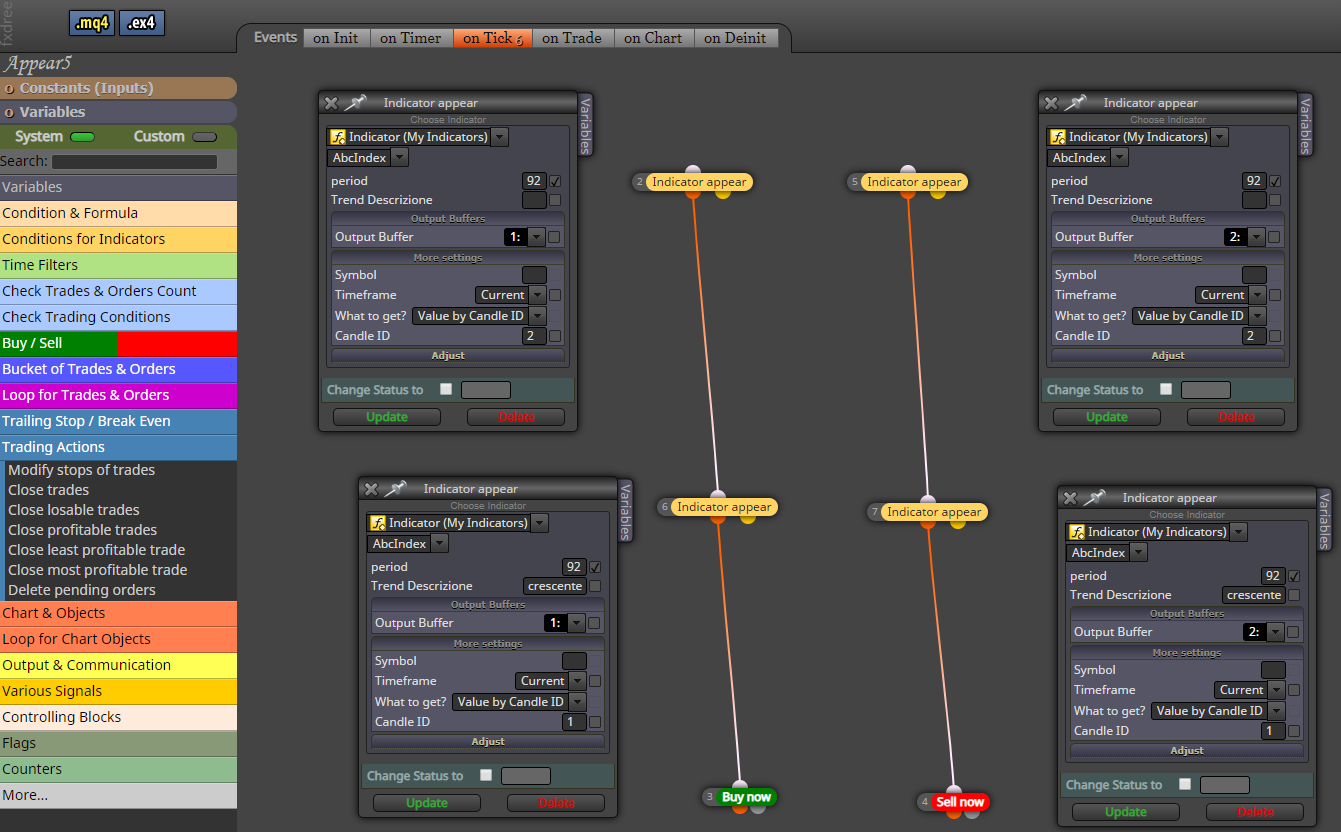
Task: Pin the Buffer 2:, Candle ID 2 indicator panel
Action: coord(1075,102)
